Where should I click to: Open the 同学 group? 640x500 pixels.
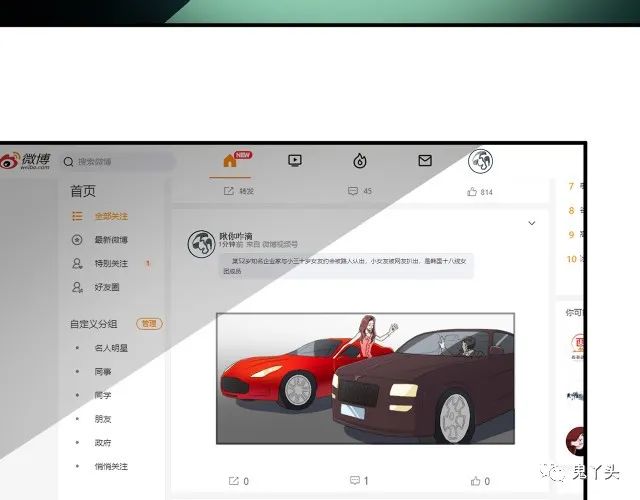pyautogui.click(x=103, y=395)
